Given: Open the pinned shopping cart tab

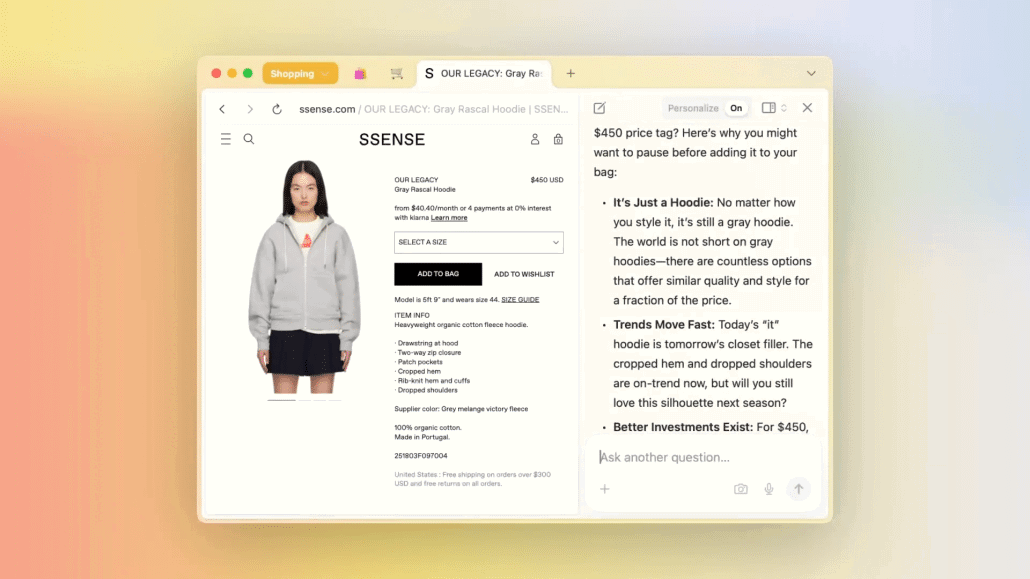Looking at the screenshot, I should 397,74.
